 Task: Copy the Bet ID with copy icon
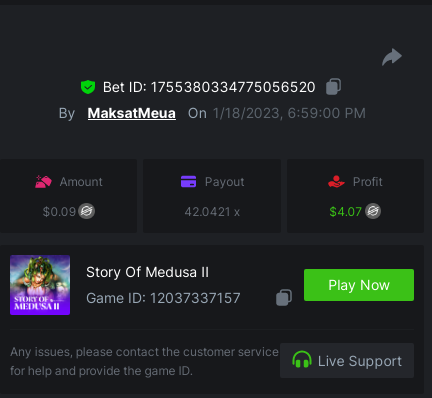point(333,87)
